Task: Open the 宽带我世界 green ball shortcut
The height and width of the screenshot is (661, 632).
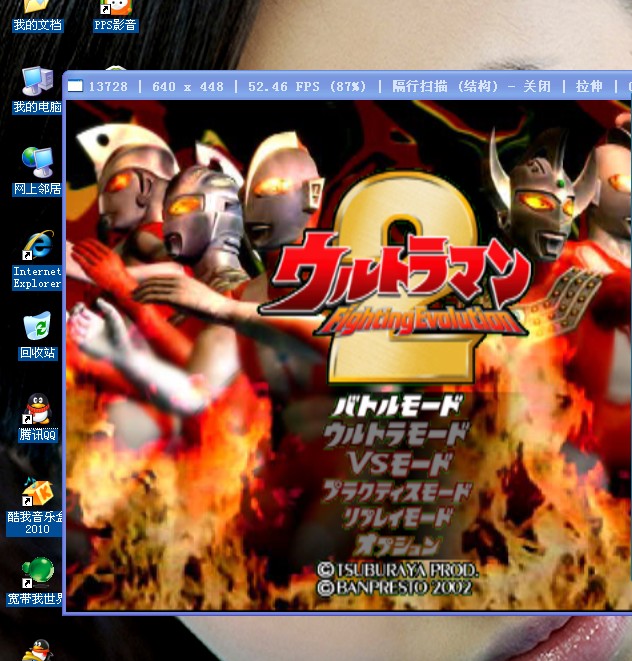Action: click(35, 581)
